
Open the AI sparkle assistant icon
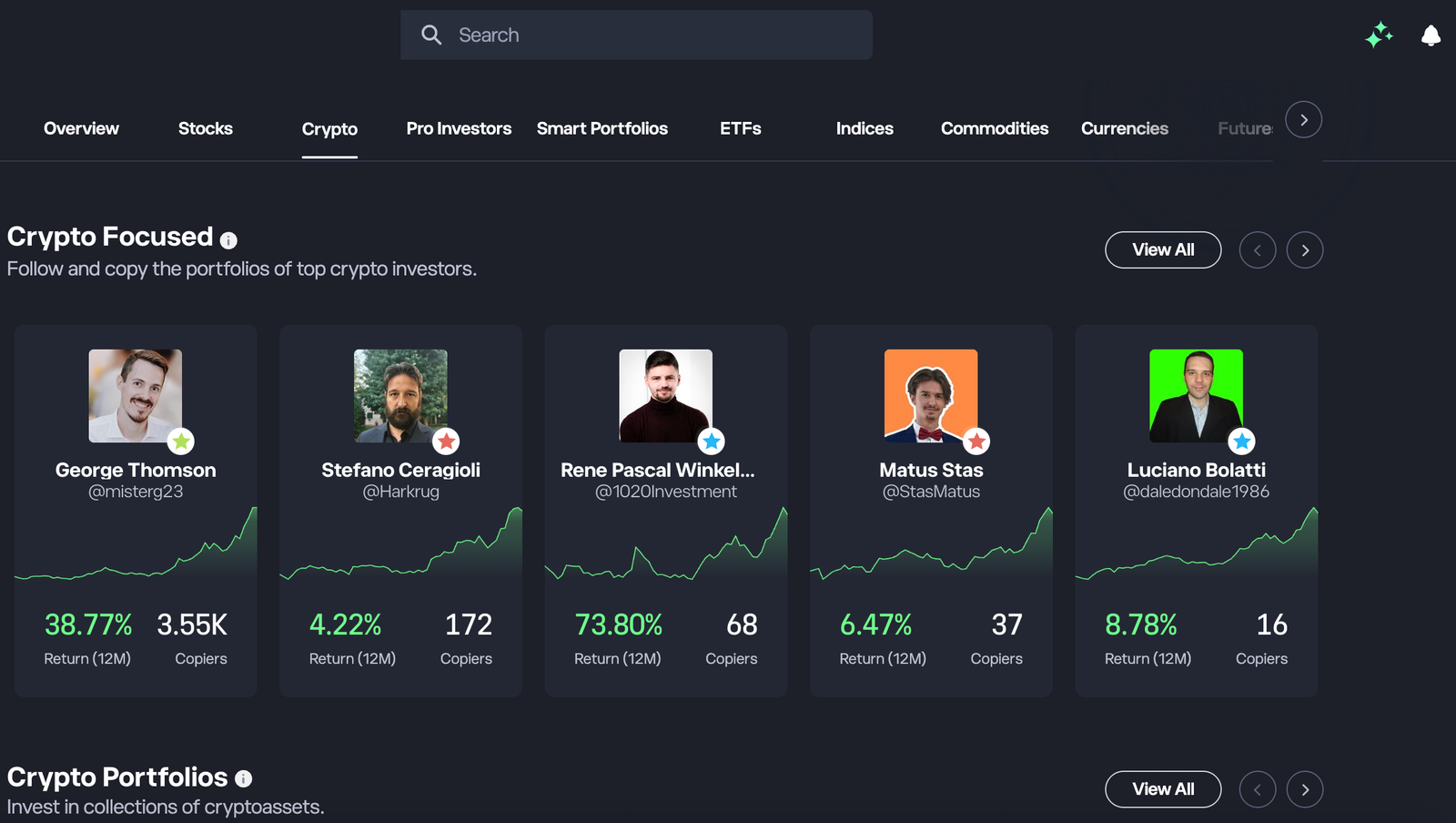[1380, 35]
